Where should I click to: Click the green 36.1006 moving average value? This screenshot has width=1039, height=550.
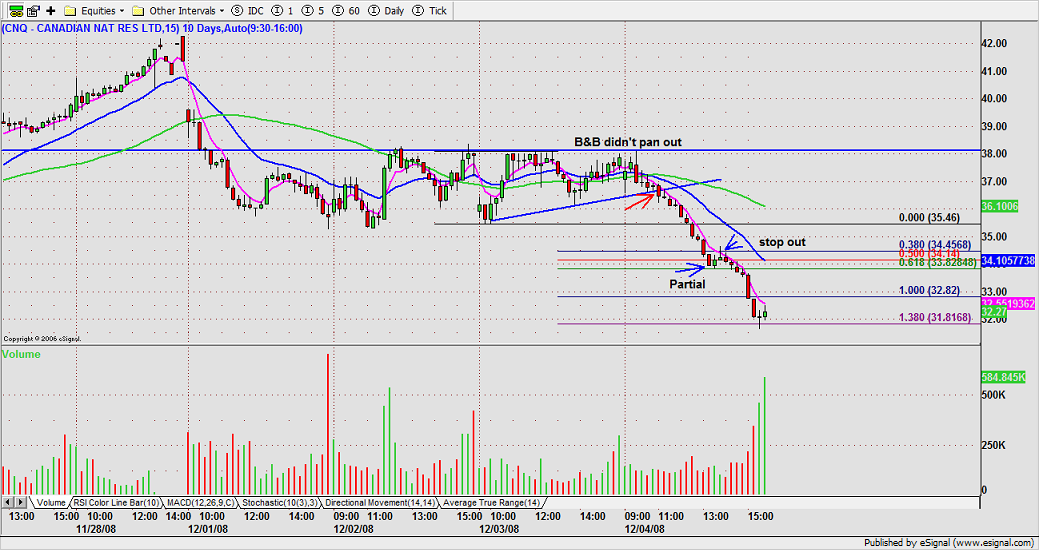[x=1000, y=207]
